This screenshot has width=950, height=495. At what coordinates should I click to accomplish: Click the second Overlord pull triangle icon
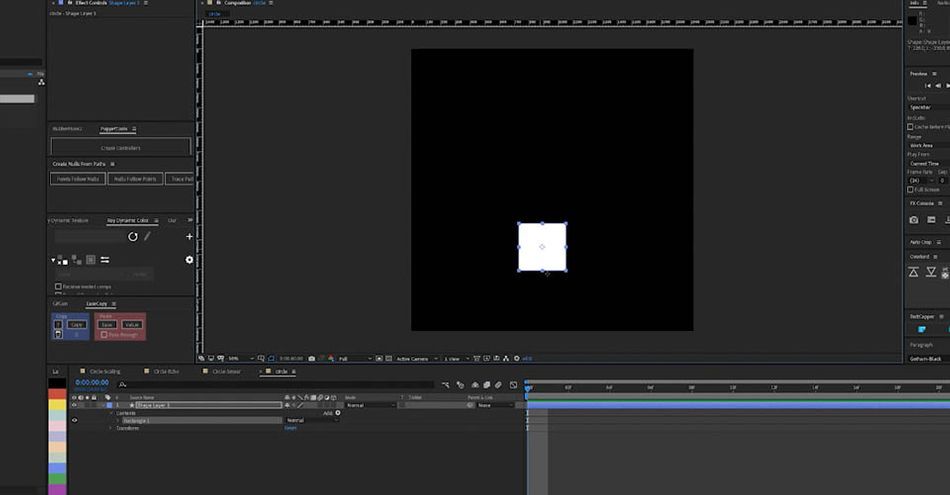click(931, 273)
